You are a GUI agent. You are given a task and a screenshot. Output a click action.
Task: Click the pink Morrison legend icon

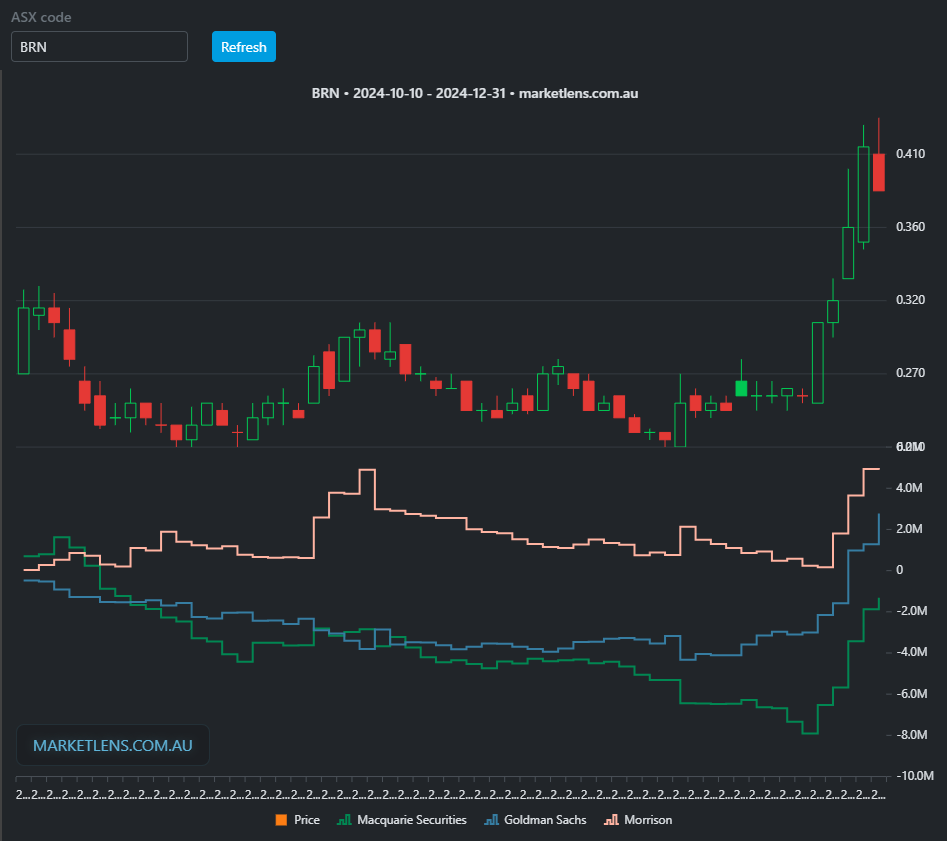(x=609, y=820)
